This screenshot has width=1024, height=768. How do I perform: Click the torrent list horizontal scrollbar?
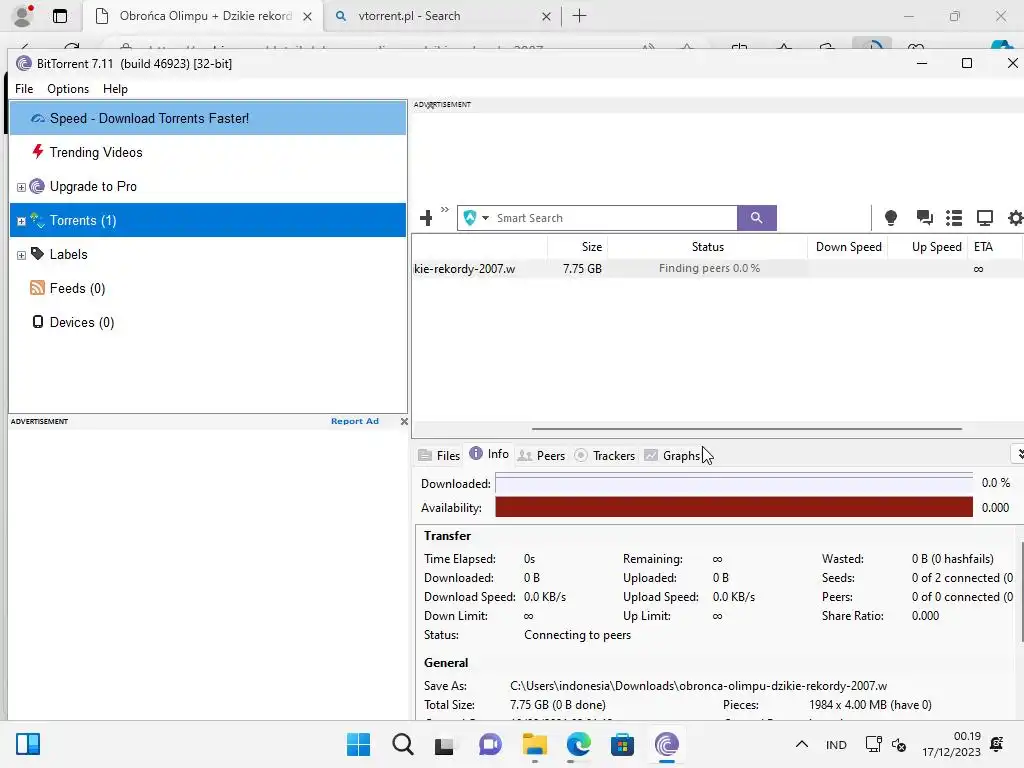coord(746,429)
